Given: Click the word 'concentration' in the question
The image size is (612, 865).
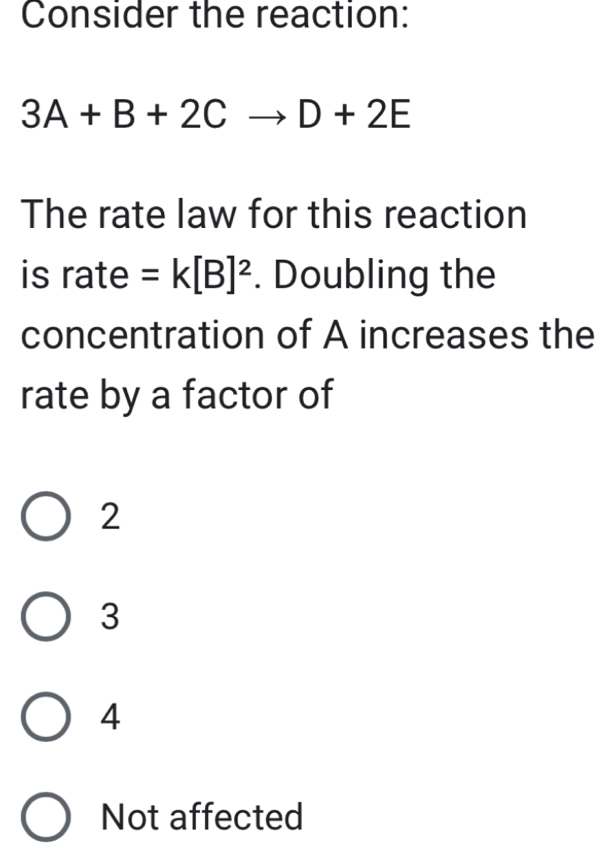Looking at the screenshot, I should 140,333.
